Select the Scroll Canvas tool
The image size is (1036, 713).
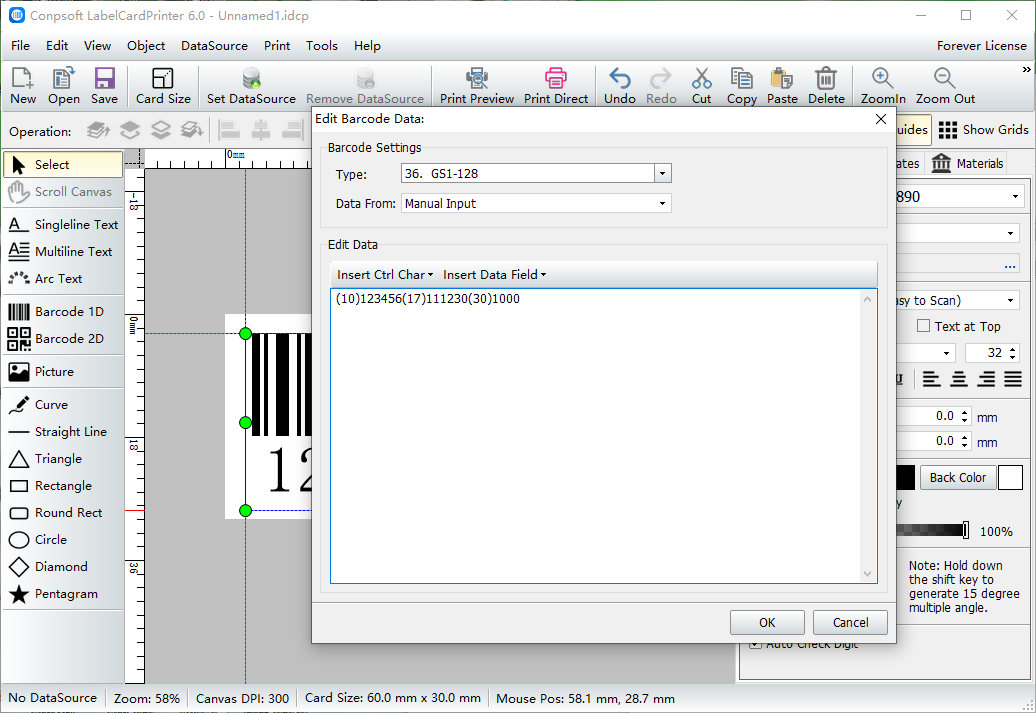[x=63, y=192]
